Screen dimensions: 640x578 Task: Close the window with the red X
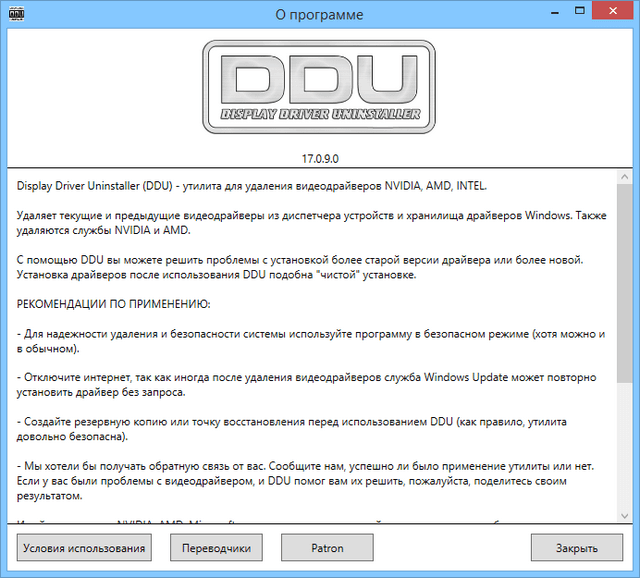coord(613,11)
